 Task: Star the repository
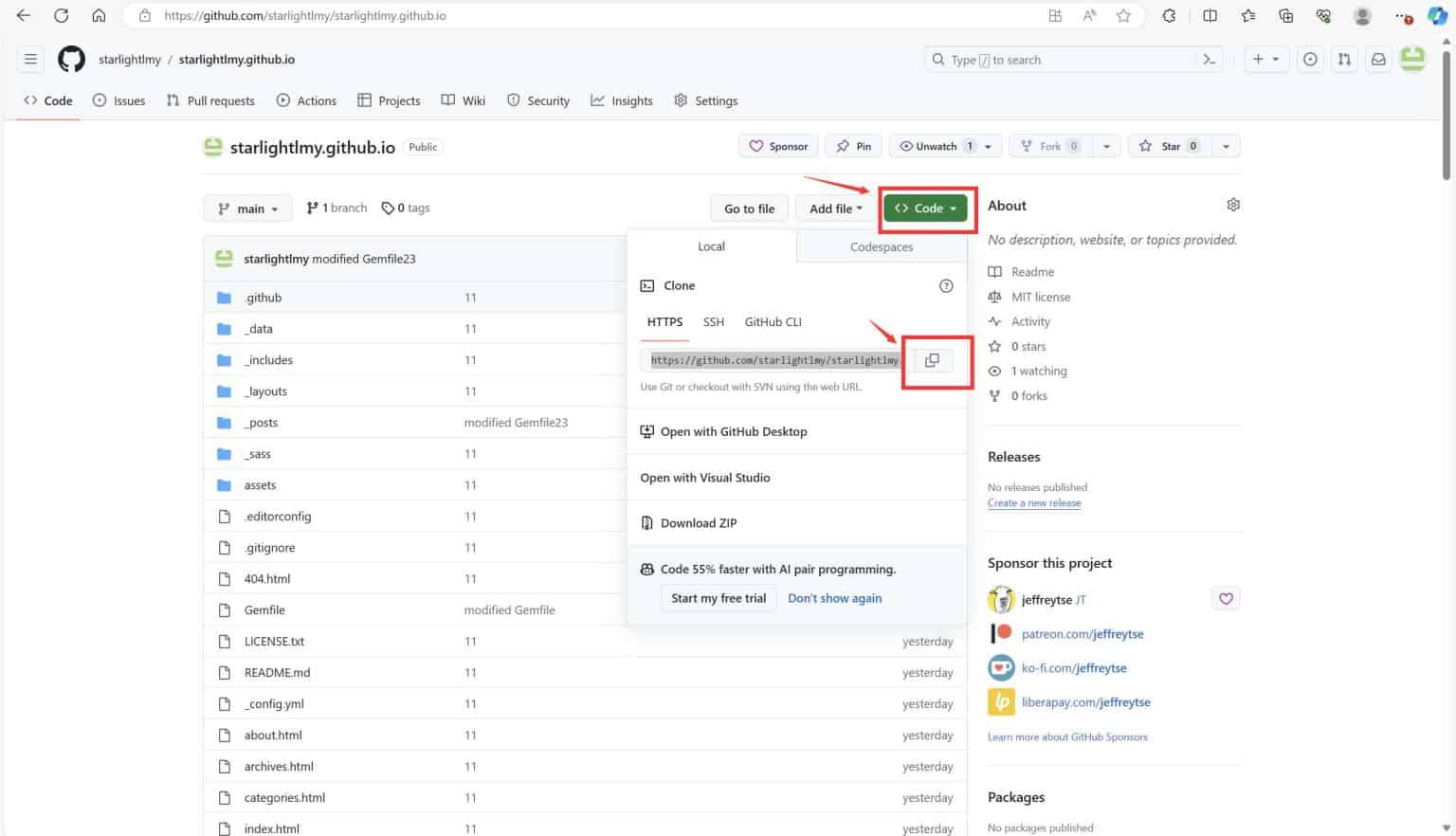click(x=1170, y=146)
